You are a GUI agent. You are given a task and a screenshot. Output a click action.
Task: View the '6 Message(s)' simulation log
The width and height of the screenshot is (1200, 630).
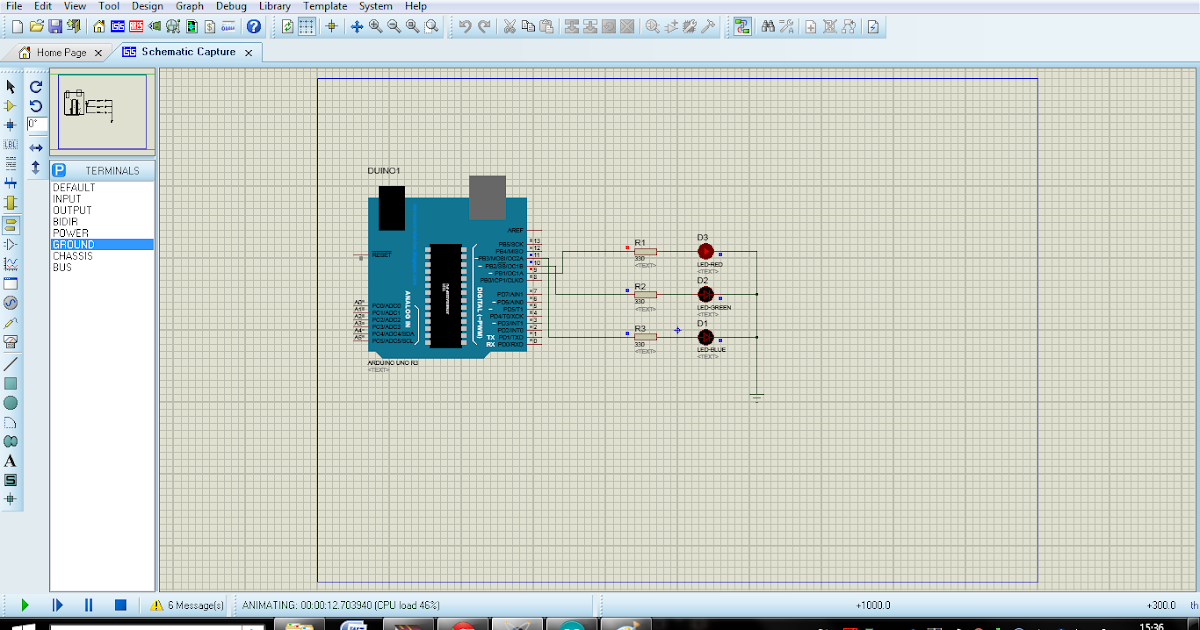click(187, 605)
